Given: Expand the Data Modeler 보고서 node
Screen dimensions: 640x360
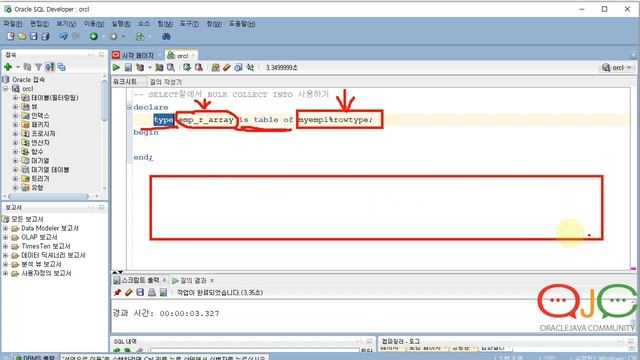Looking at the screenshot, I should [6, 228].
